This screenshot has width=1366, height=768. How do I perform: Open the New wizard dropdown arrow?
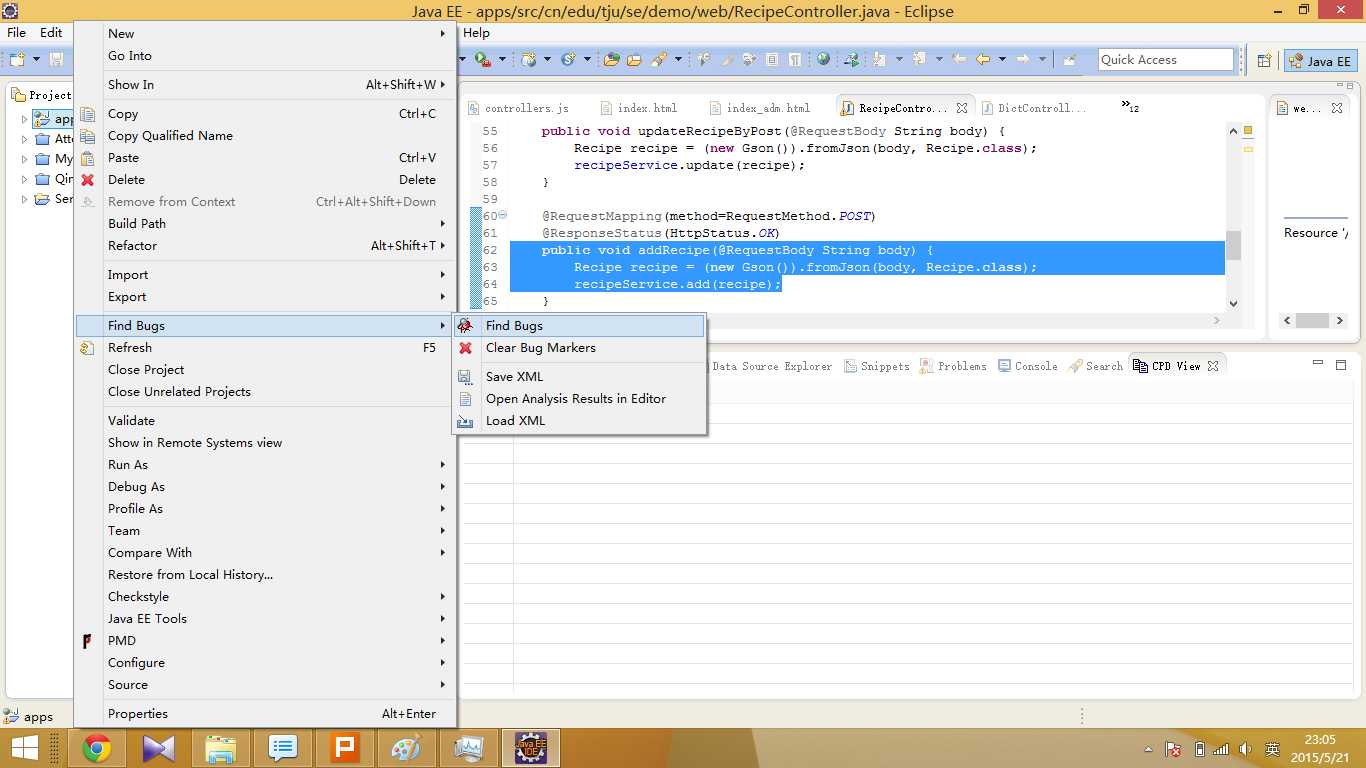(x=36, y=60)
